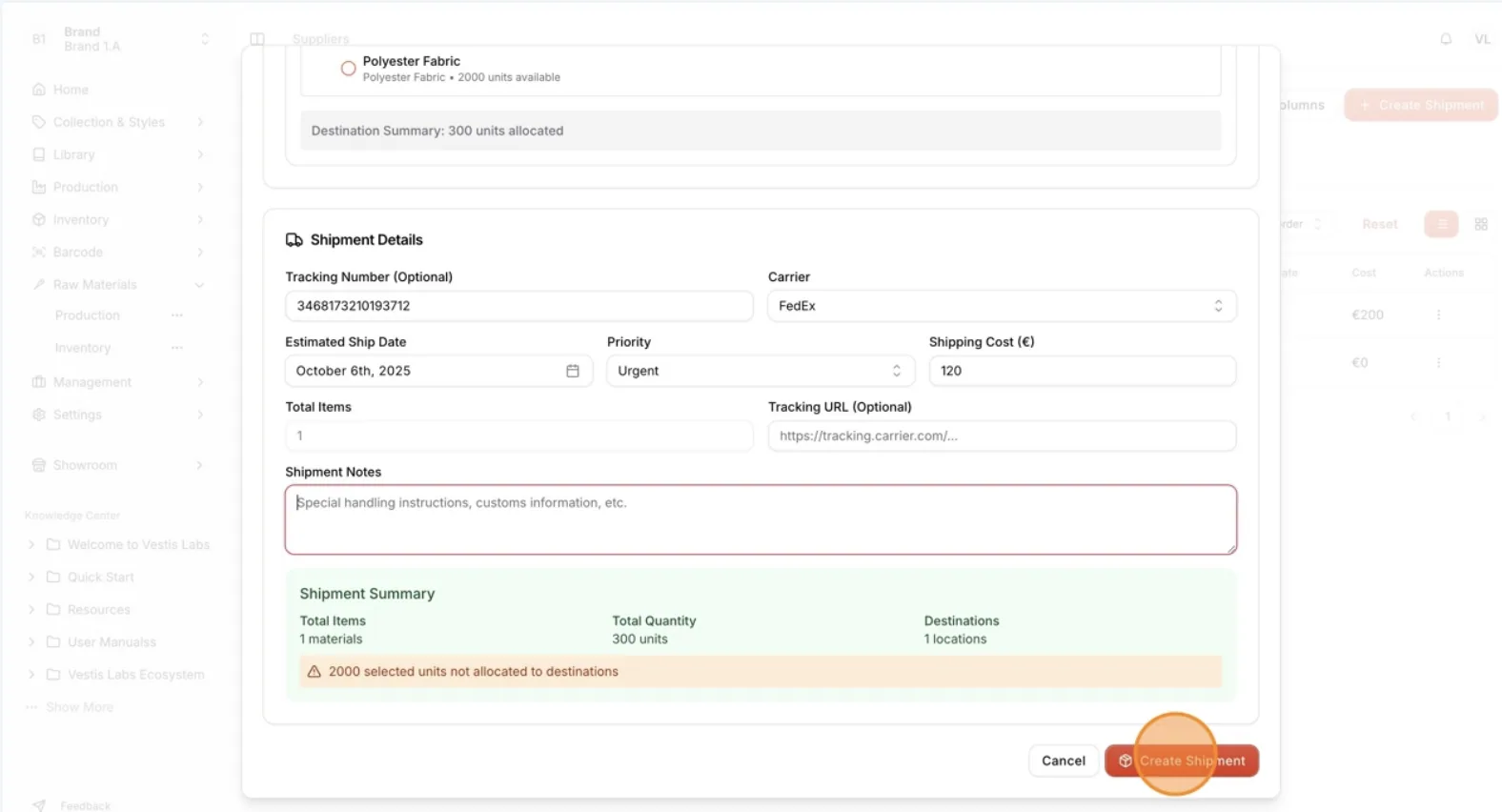Expand Collection & Styles menu

pos(119,122)
